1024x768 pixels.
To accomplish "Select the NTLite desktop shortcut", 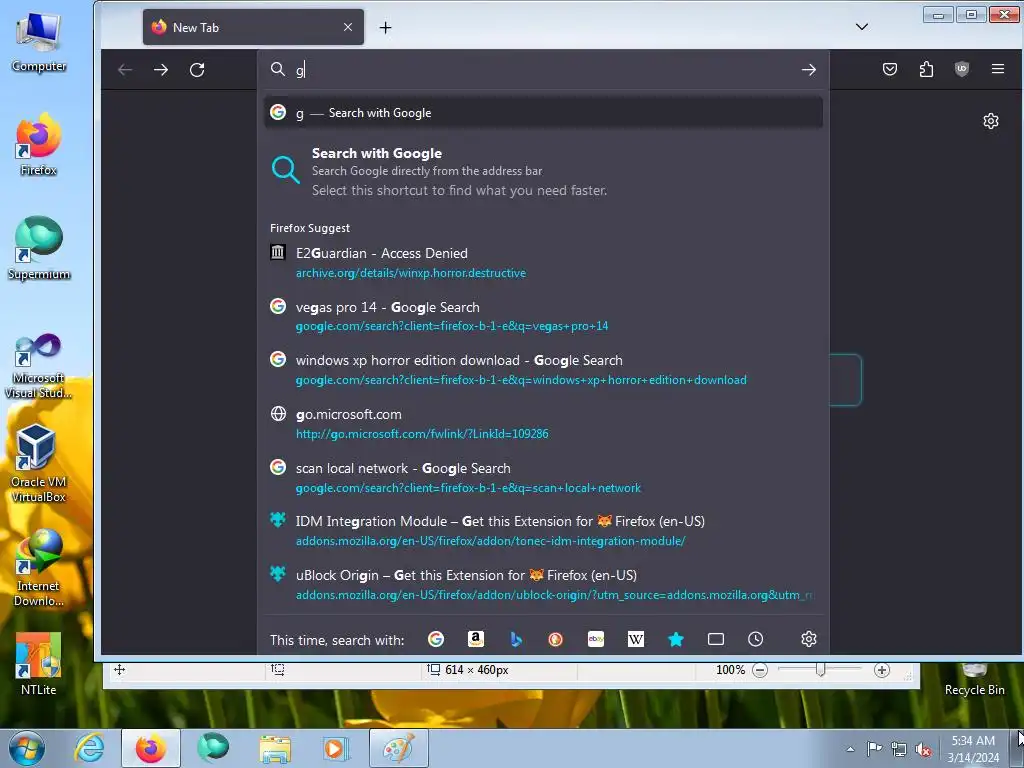I will click(39, 664).
